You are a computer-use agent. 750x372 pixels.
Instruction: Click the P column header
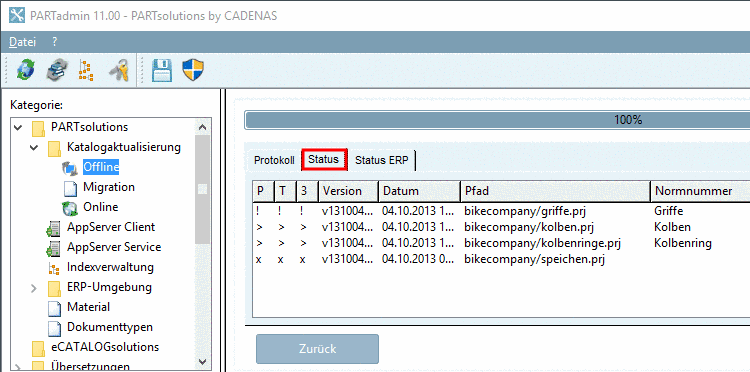pos(263,191)
